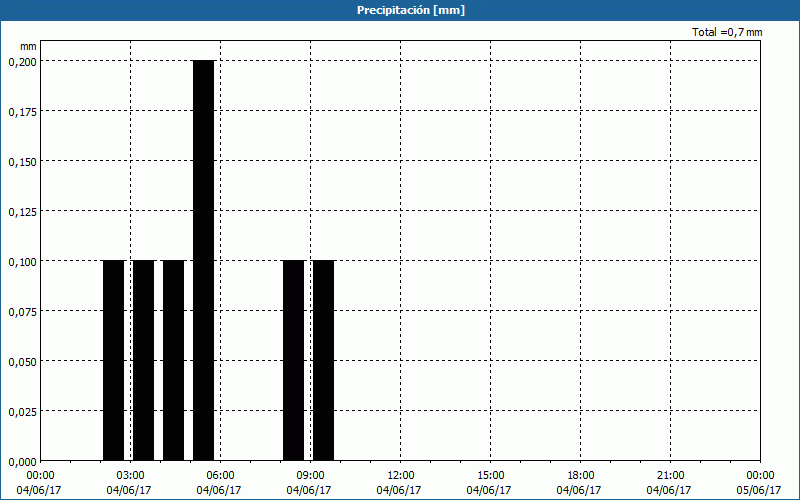Click the tallest bar reaching 0,200
This screenshot has height=500, width=800.
[x=204, y=261]
